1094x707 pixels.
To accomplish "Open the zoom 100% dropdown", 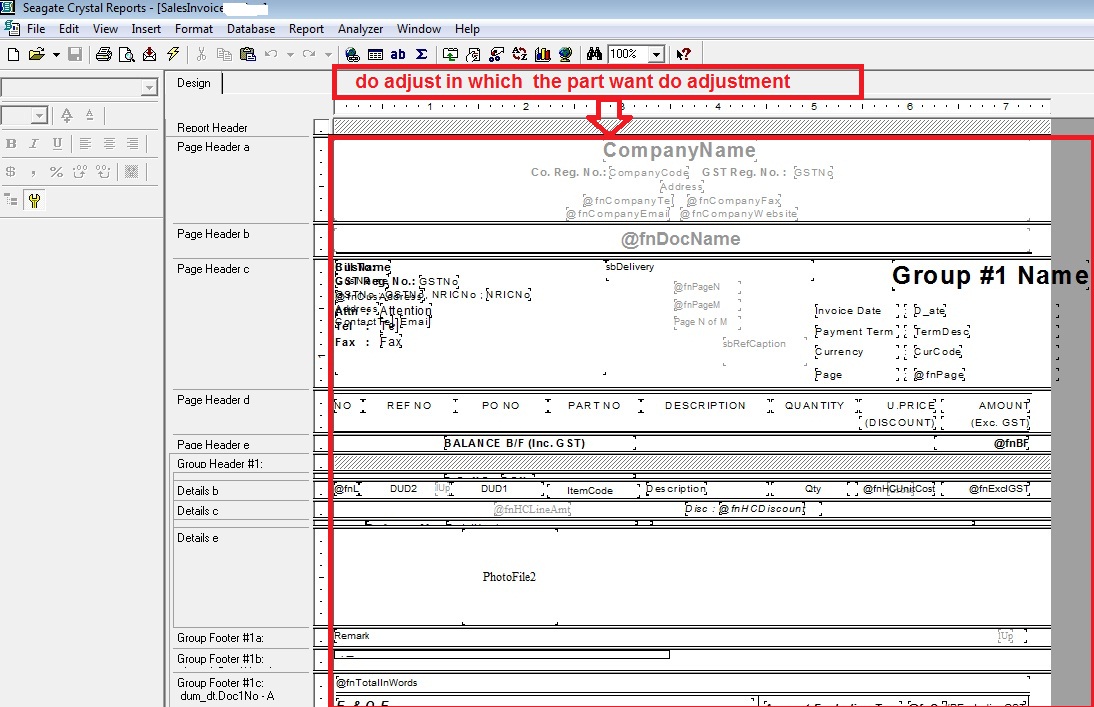I will point(656,54).
